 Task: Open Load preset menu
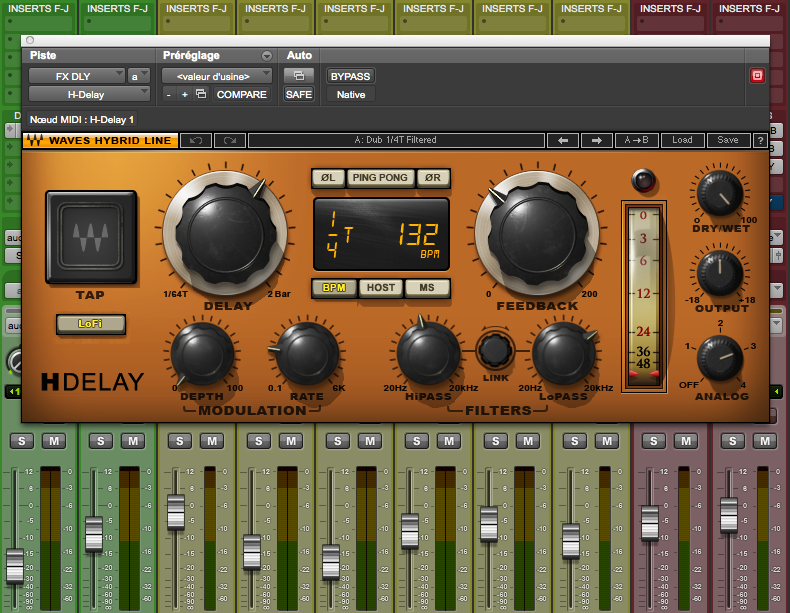click(x=682, y=141)
